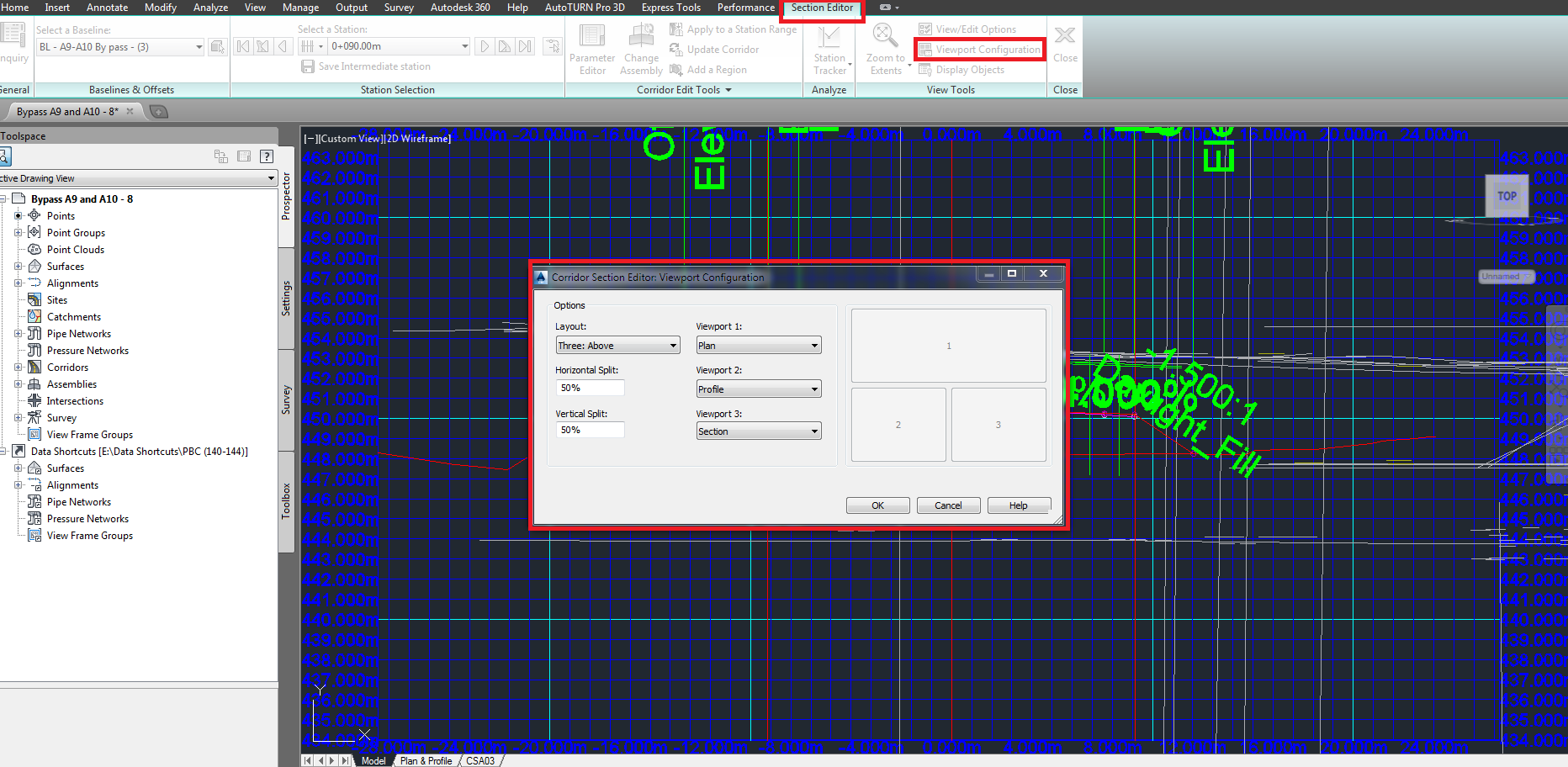The image size is (1568, 767).
Task: Click the Horizontal Split percentage field
Action: coord(589,388)
